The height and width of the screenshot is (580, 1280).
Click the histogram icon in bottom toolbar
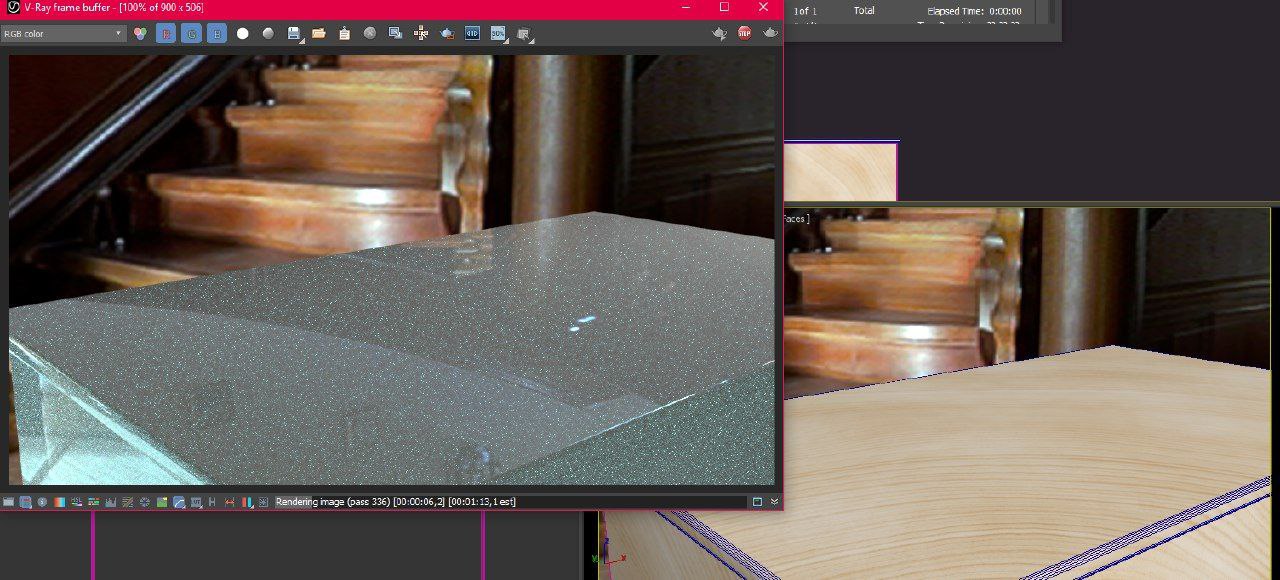pyautogui.click(x=110, y=502)
